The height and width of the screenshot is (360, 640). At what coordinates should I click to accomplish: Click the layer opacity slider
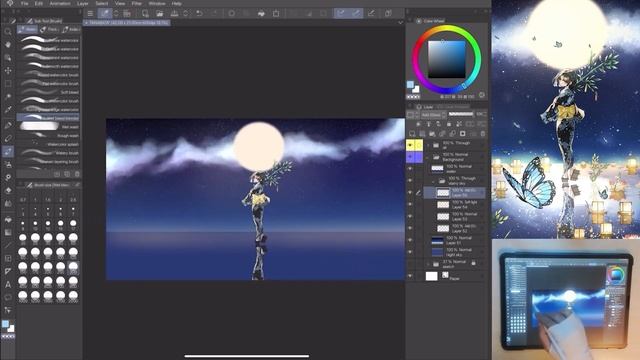(461, 114)
